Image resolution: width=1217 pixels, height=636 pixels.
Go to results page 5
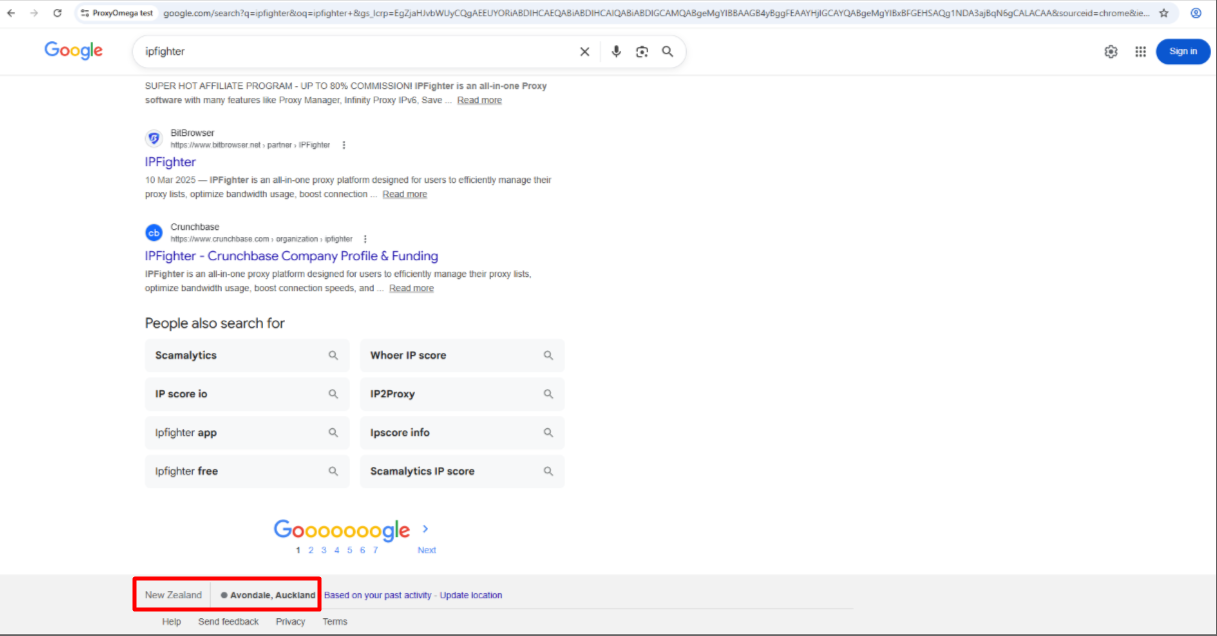(x=350, y=550)
